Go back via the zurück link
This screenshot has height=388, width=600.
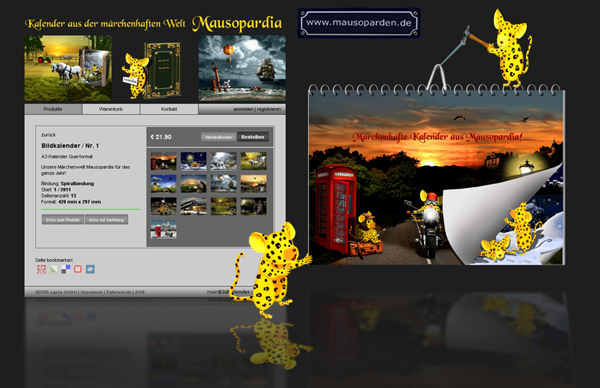[49, 135]
